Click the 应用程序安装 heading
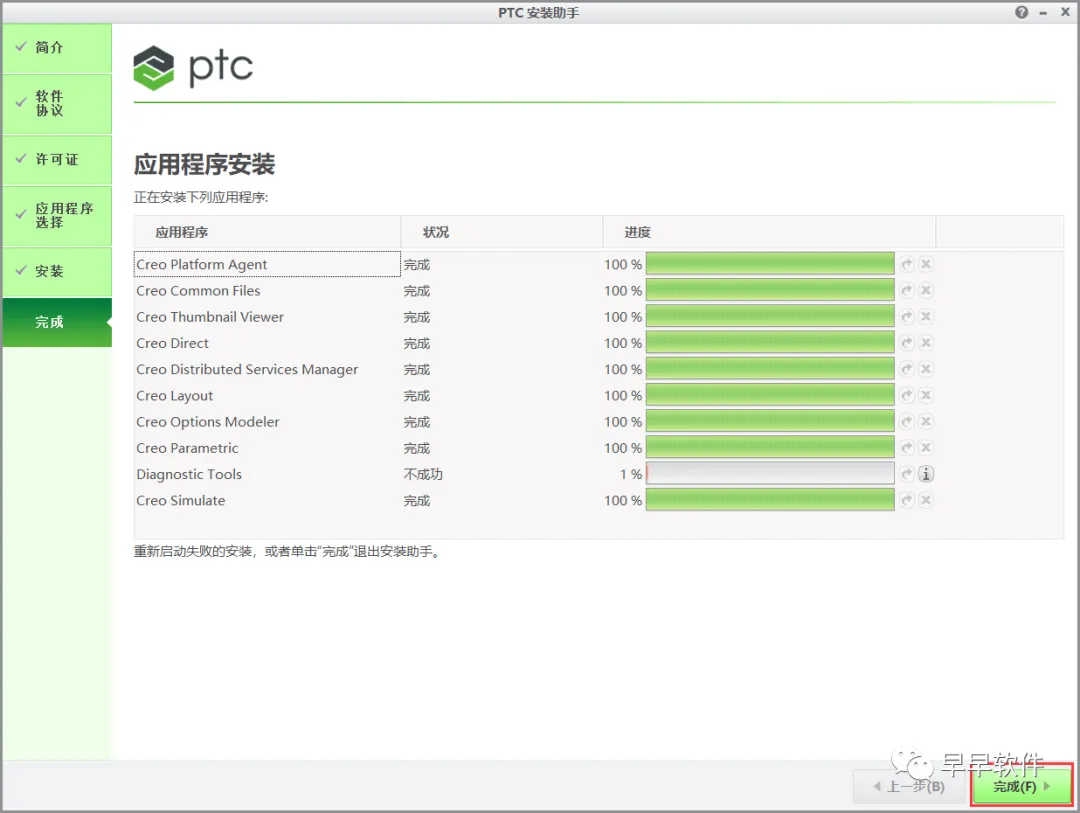 [x=204, y=165]
